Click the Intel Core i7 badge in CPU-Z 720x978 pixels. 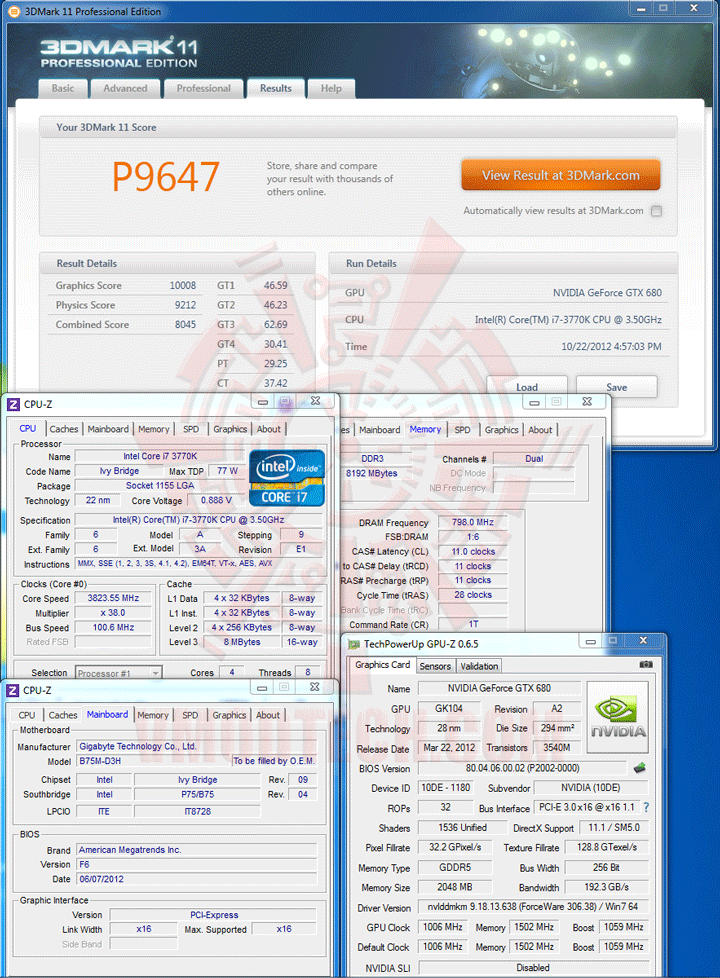point(287,477)
